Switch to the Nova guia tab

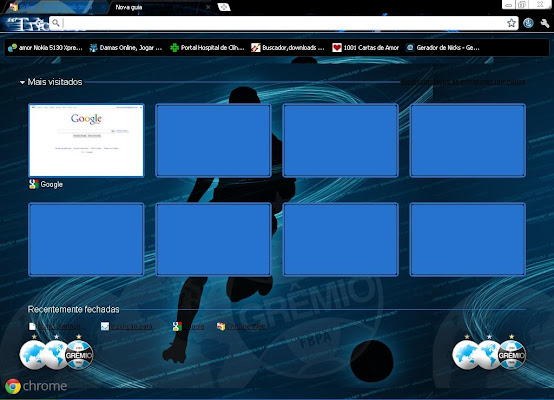coord(161,7)
